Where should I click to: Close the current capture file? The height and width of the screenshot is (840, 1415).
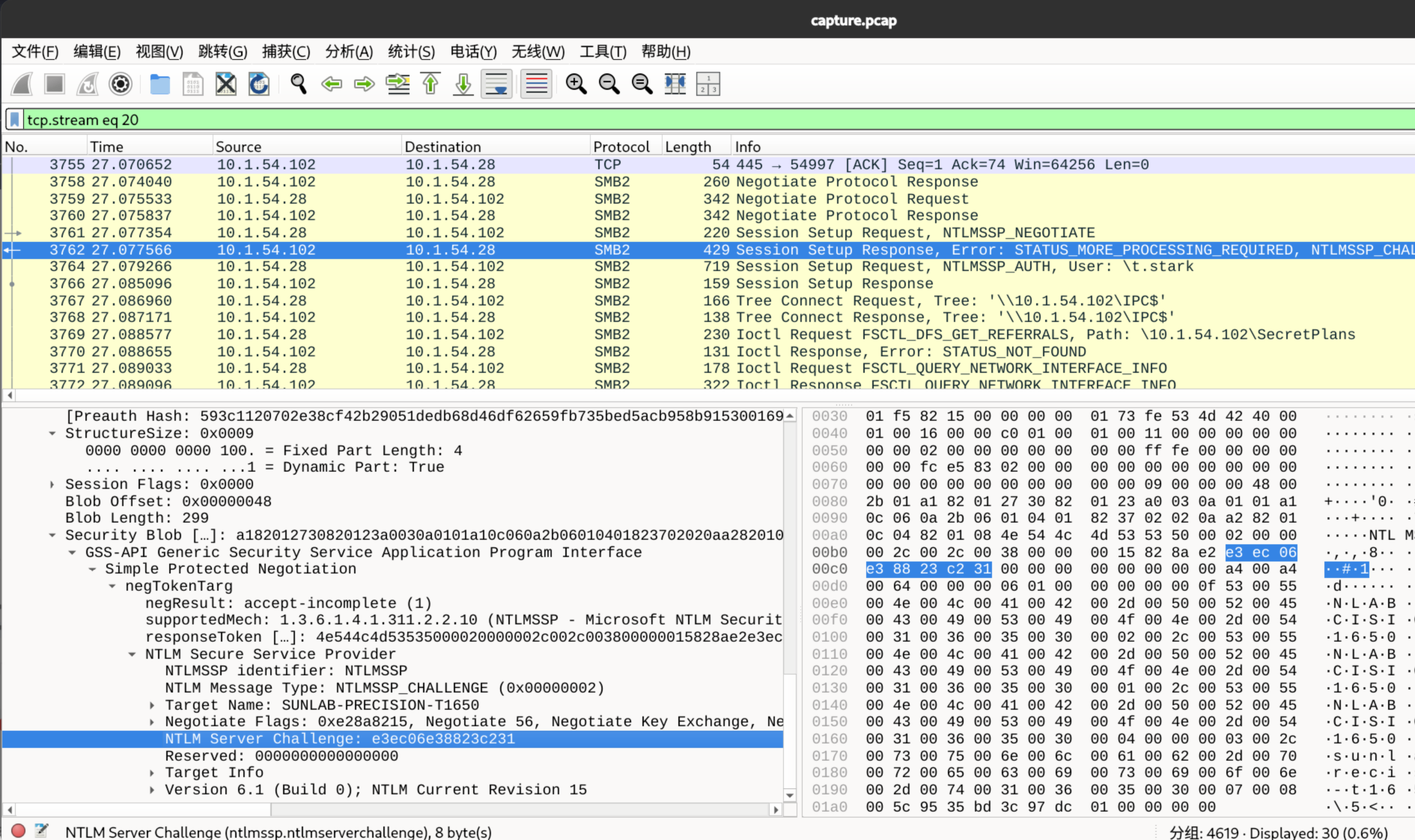tap(225, 84)
